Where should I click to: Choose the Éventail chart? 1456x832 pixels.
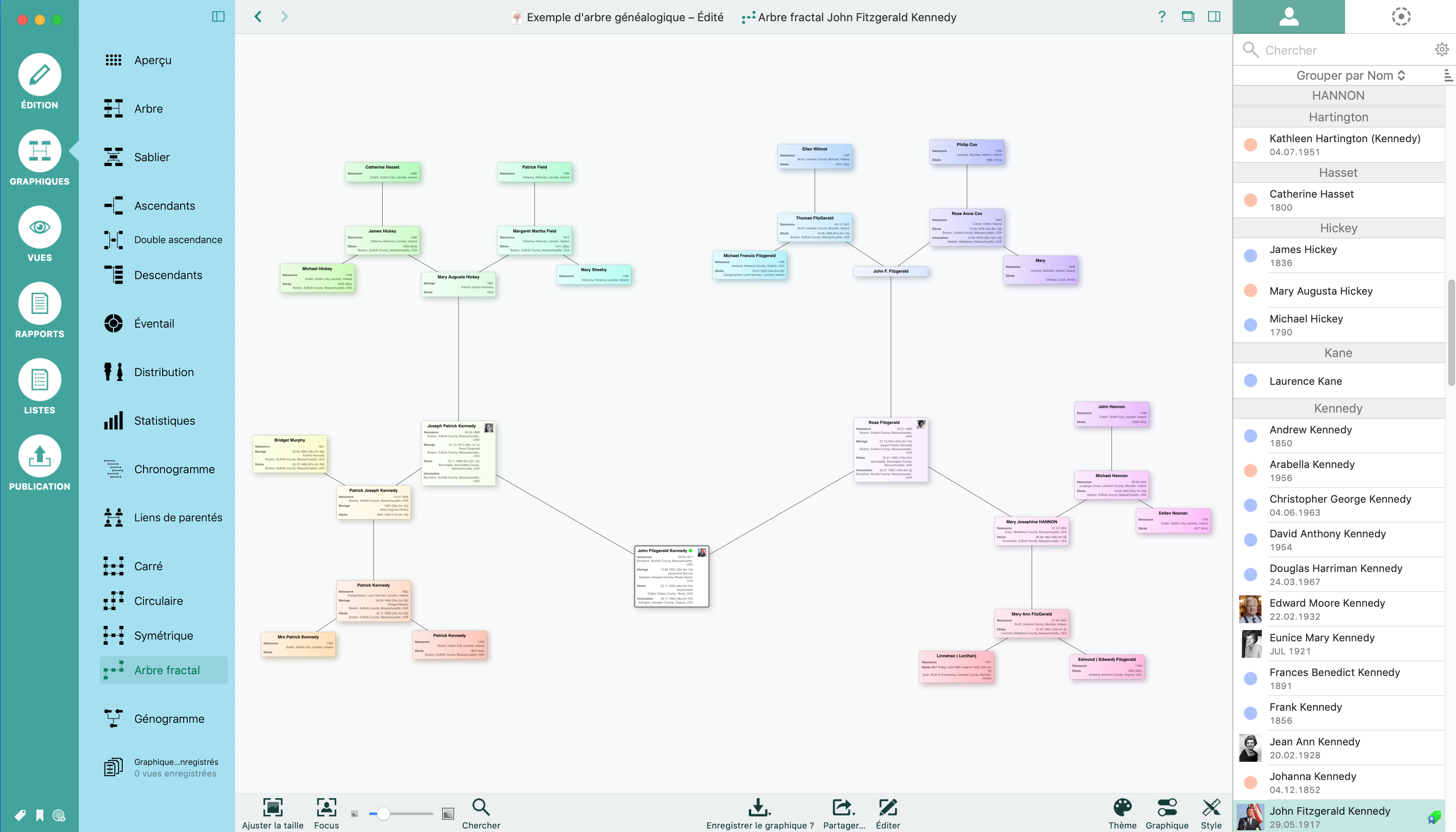163,323
